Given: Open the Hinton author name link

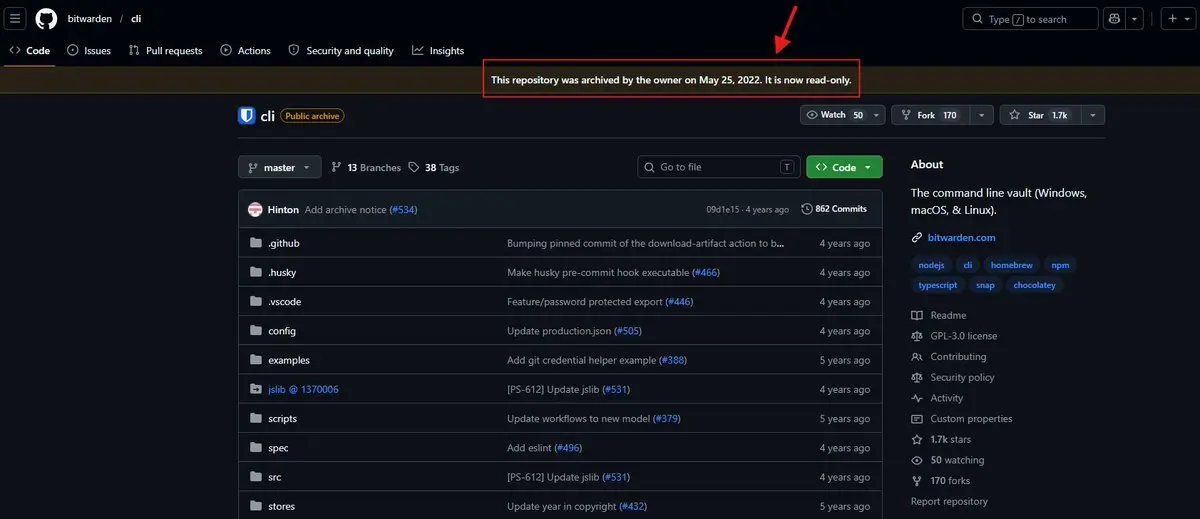Looking at the screenshot, I should 283,209.
